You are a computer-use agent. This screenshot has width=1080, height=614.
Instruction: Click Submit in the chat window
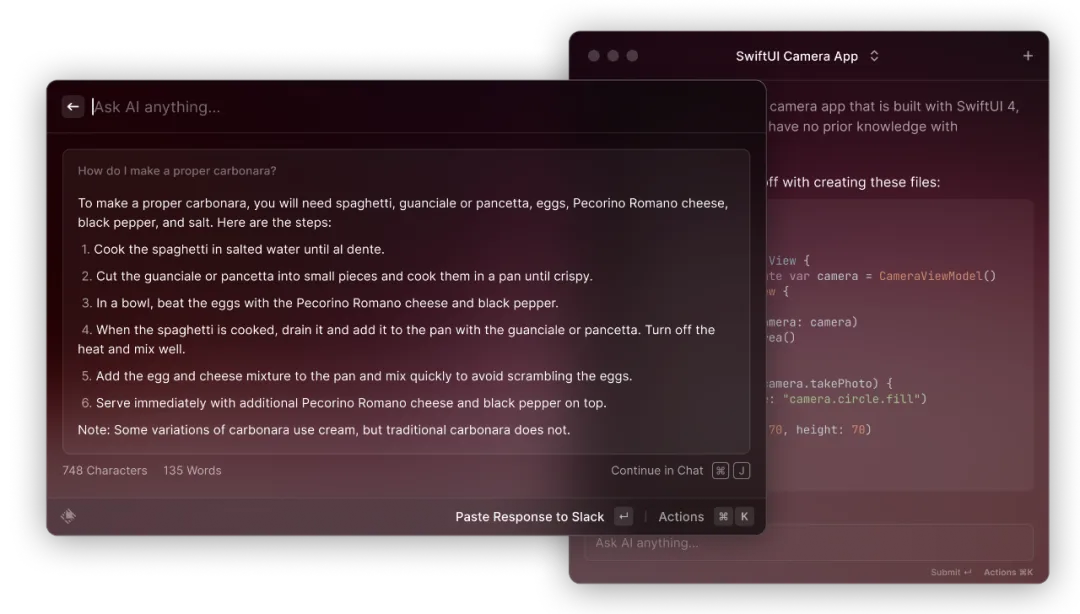[x=951, y=573]
